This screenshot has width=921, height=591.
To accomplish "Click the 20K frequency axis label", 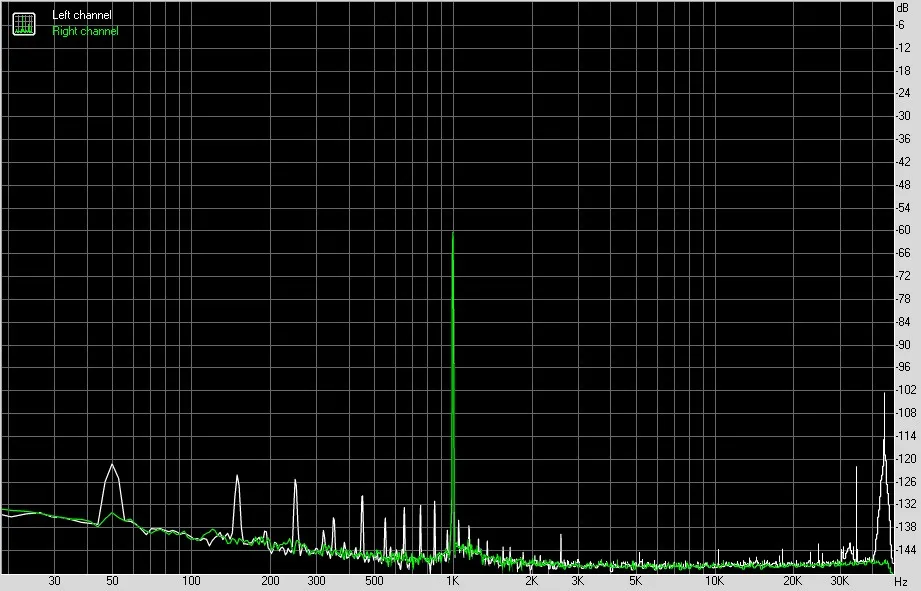I will (792, 581).
